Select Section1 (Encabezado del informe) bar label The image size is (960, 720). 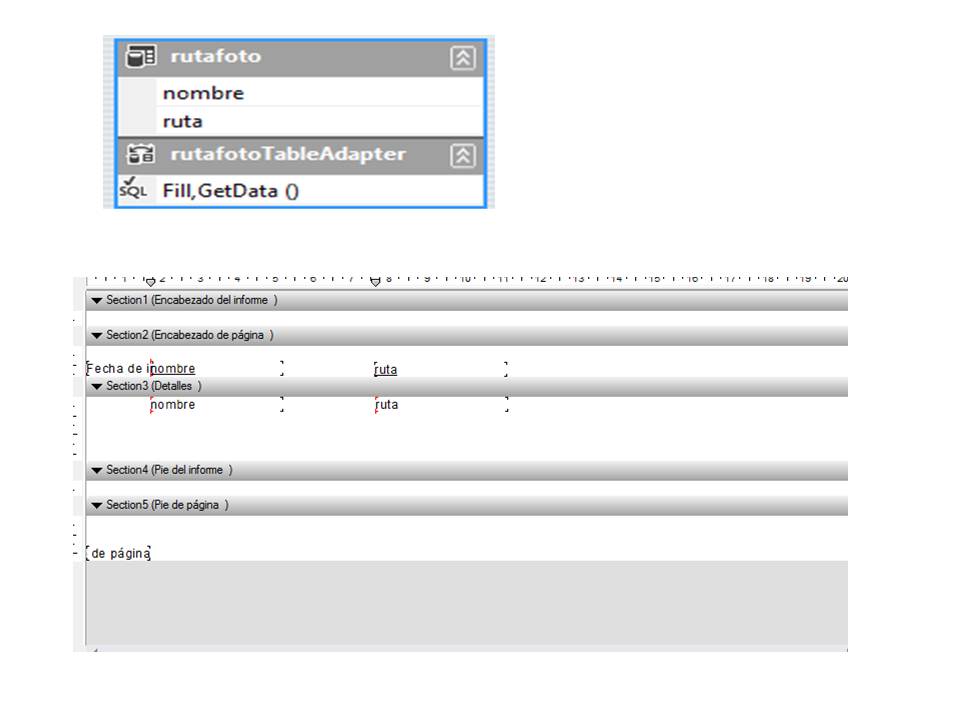[192, 300]
